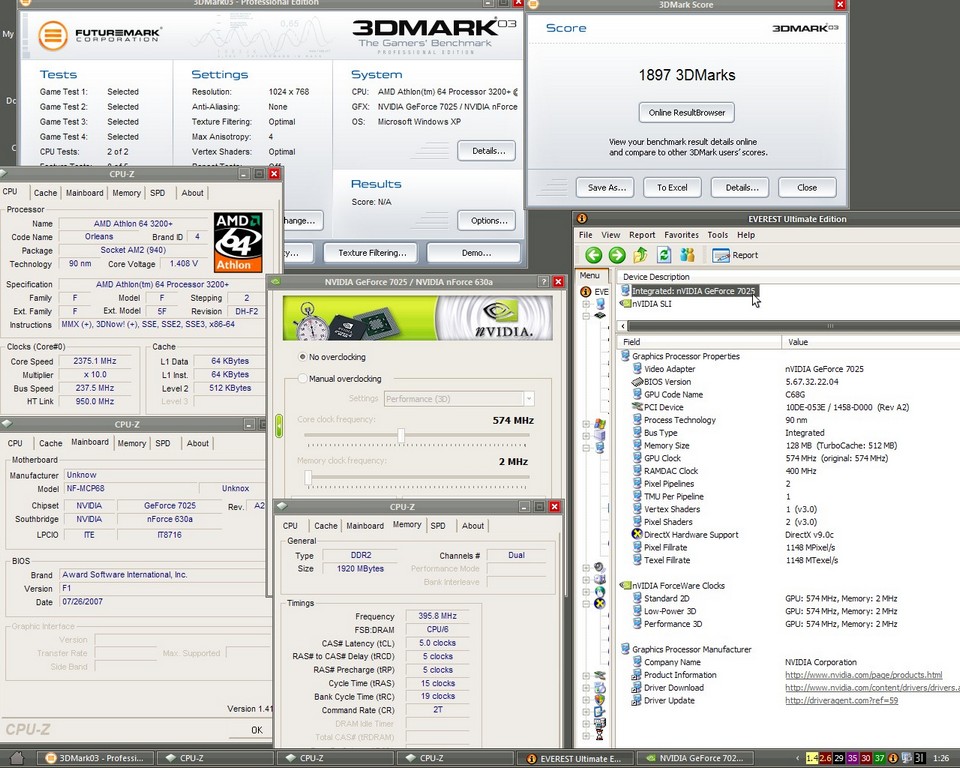Viewport: 960px width, 768px height.
Task: Collapse the Motherboard node in EVEREST tree
Action: click(x=586, y=316)
